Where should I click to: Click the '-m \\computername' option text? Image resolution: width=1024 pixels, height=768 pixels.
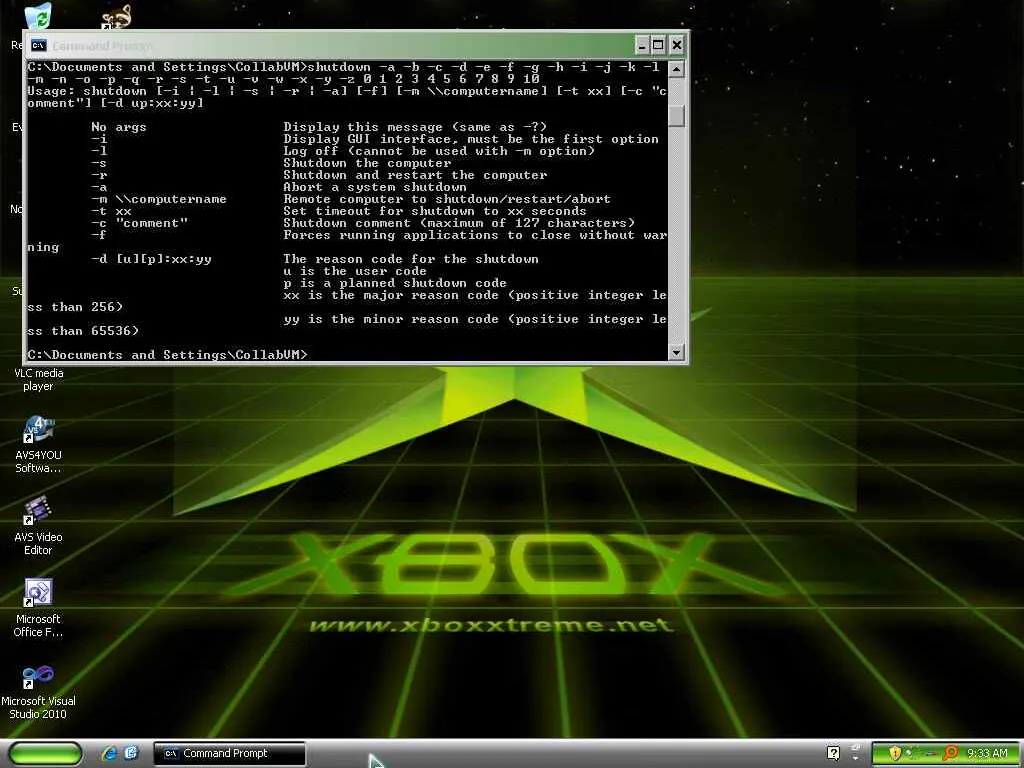159,199
